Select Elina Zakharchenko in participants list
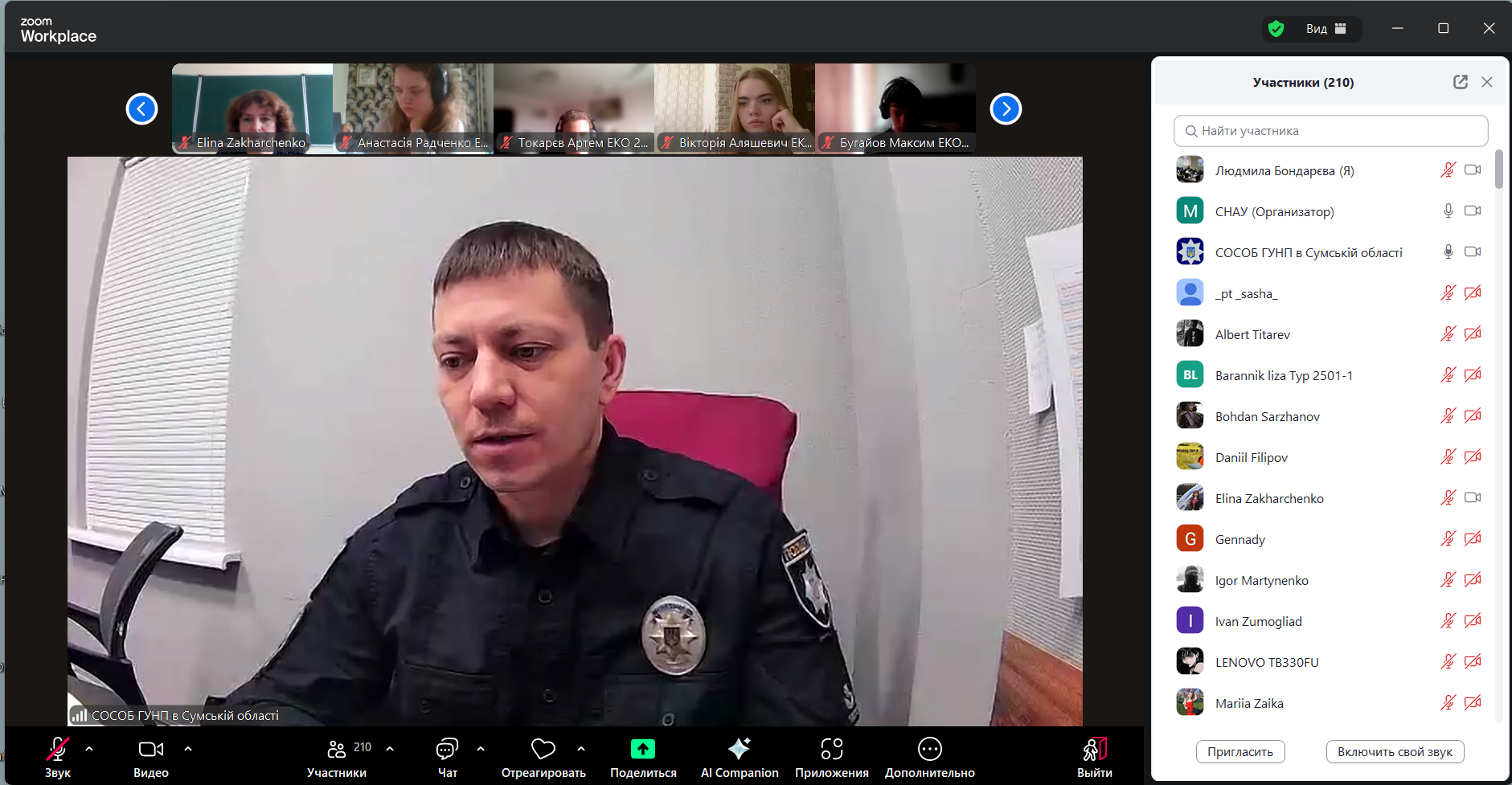Image resolution: width=1512 pixels, height=785 pixels. point(1269,498)
